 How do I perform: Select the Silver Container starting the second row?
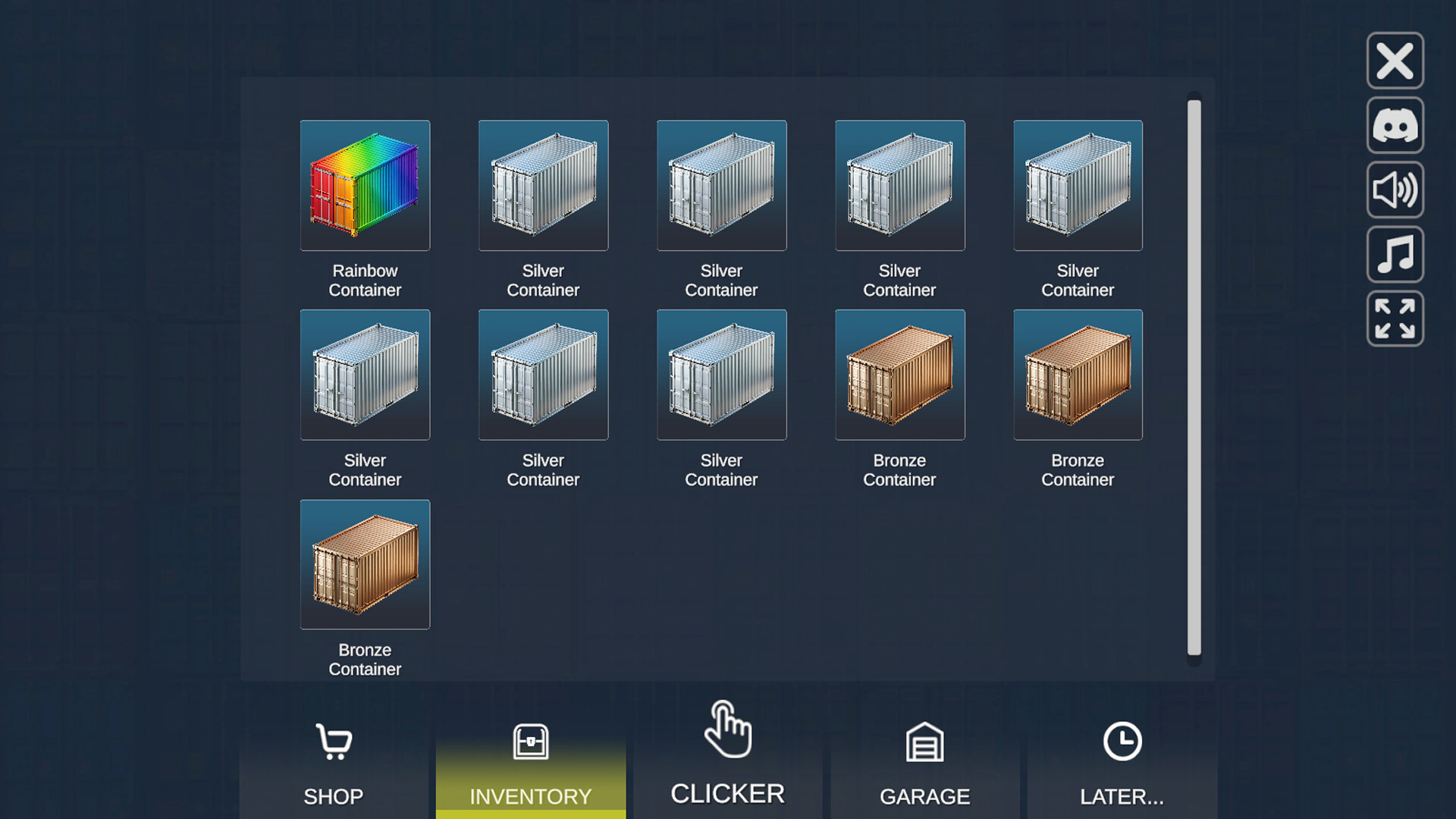point(365,375)
